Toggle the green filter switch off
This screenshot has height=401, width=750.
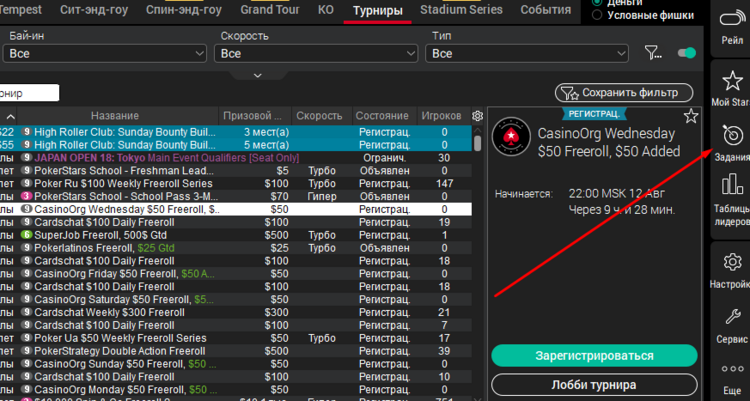[686, 53]
